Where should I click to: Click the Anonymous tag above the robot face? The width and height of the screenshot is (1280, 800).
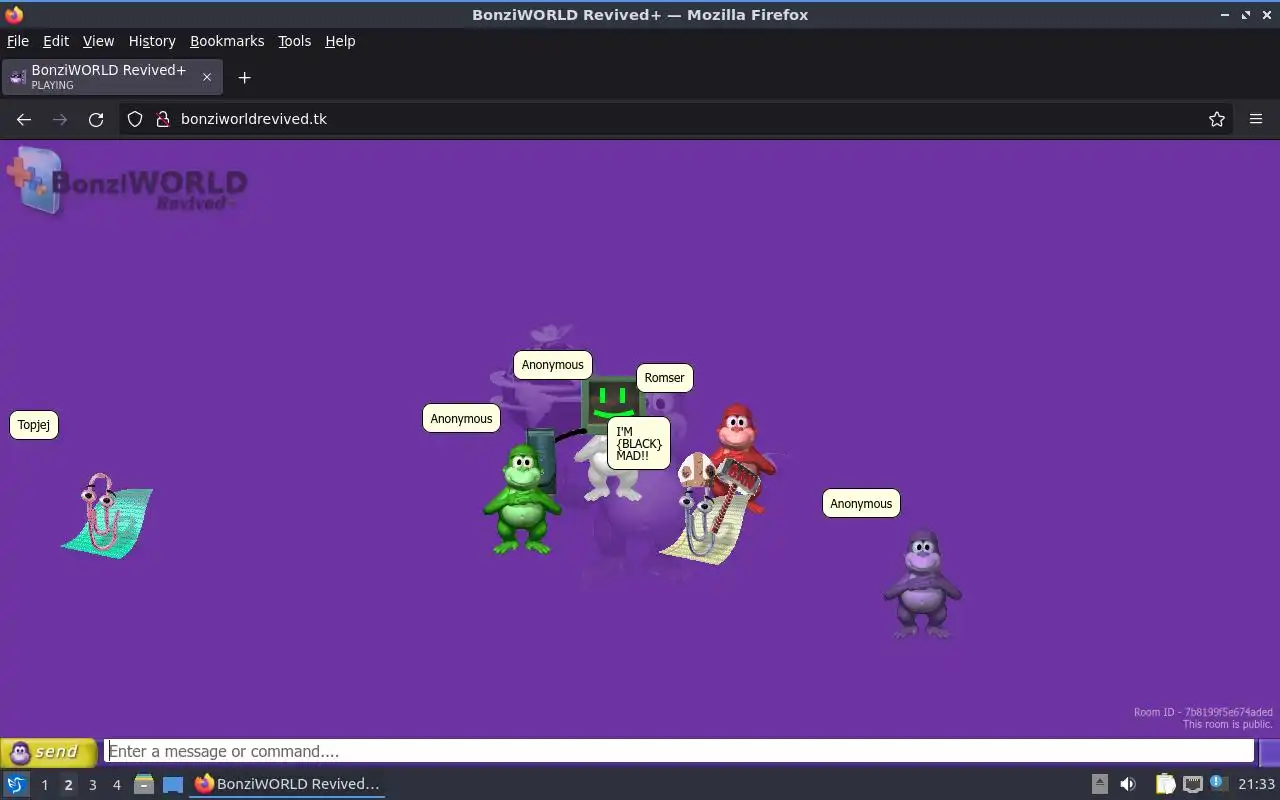[x=553, y=365]
